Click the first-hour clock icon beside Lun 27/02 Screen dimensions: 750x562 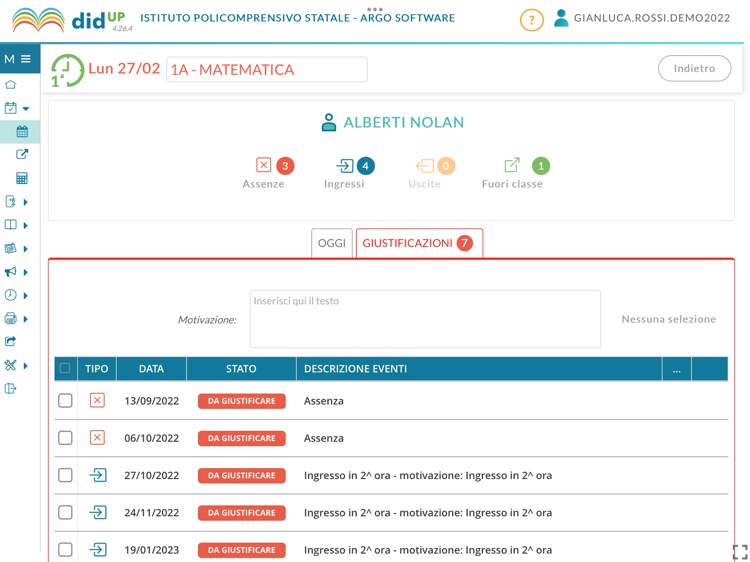(x=67, y=70)
